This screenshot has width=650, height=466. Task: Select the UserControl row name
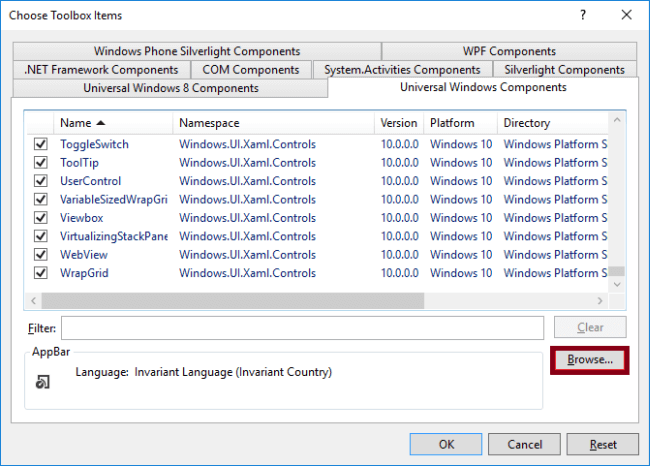90,181
